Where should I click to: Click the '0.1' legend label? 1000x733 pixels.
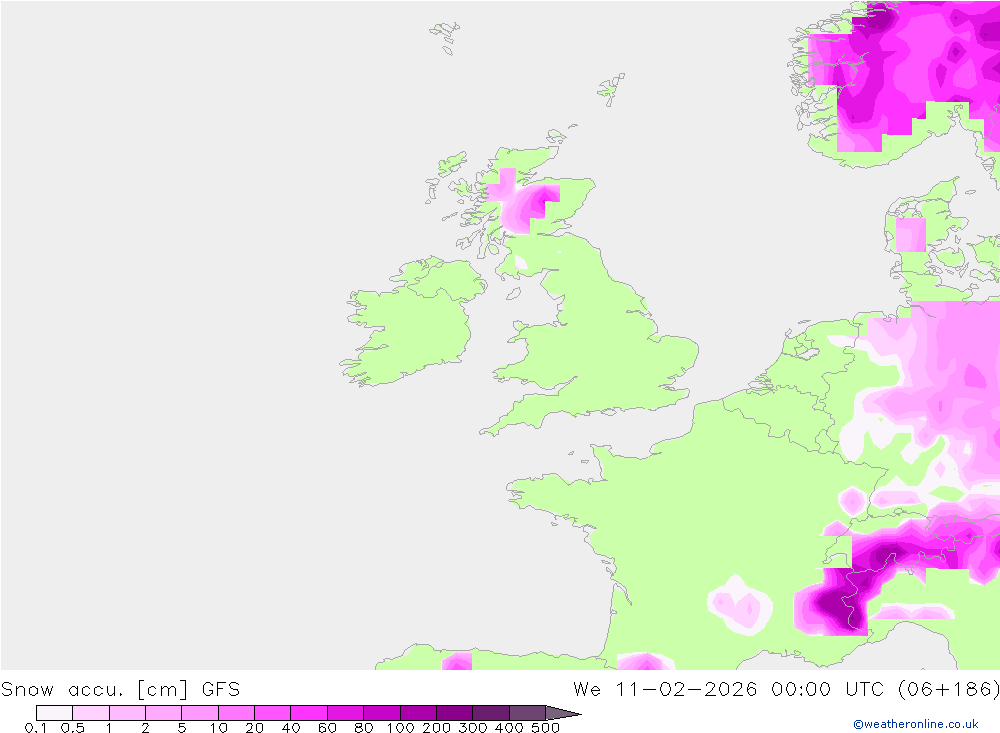point(36,727)
